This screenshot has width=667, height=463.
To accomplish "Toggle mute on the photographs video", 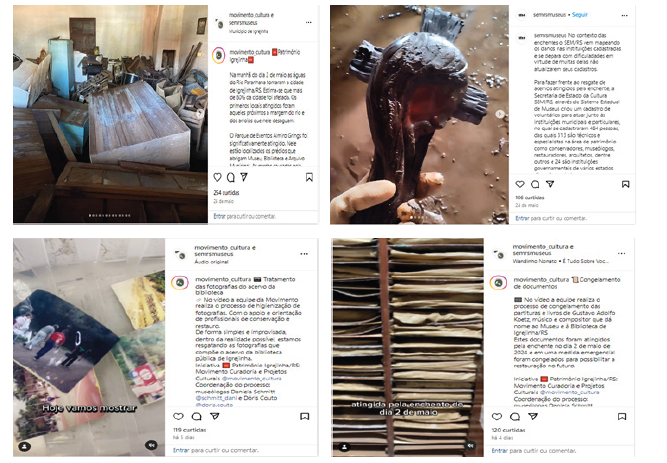I will pyautogui.click(x=151, y=445).
